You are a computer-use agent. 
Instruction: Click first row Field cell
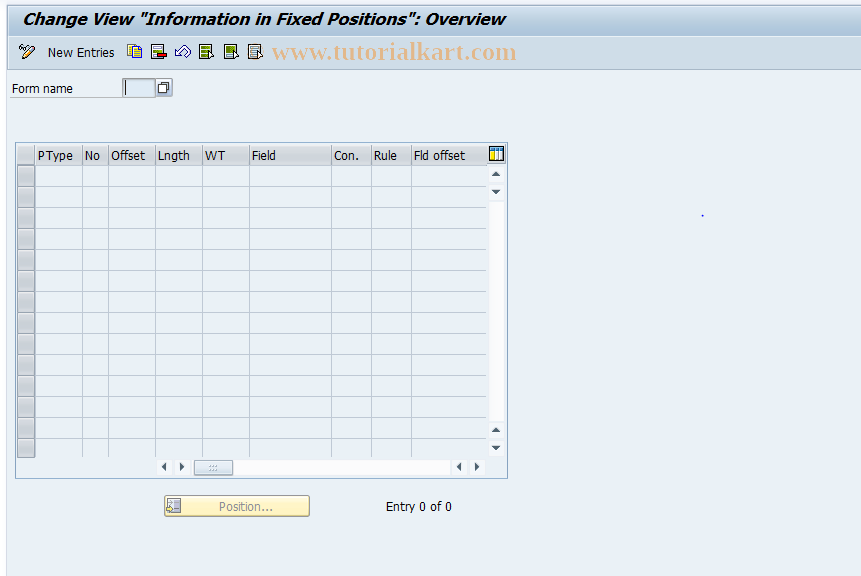[x=290, y=176]
